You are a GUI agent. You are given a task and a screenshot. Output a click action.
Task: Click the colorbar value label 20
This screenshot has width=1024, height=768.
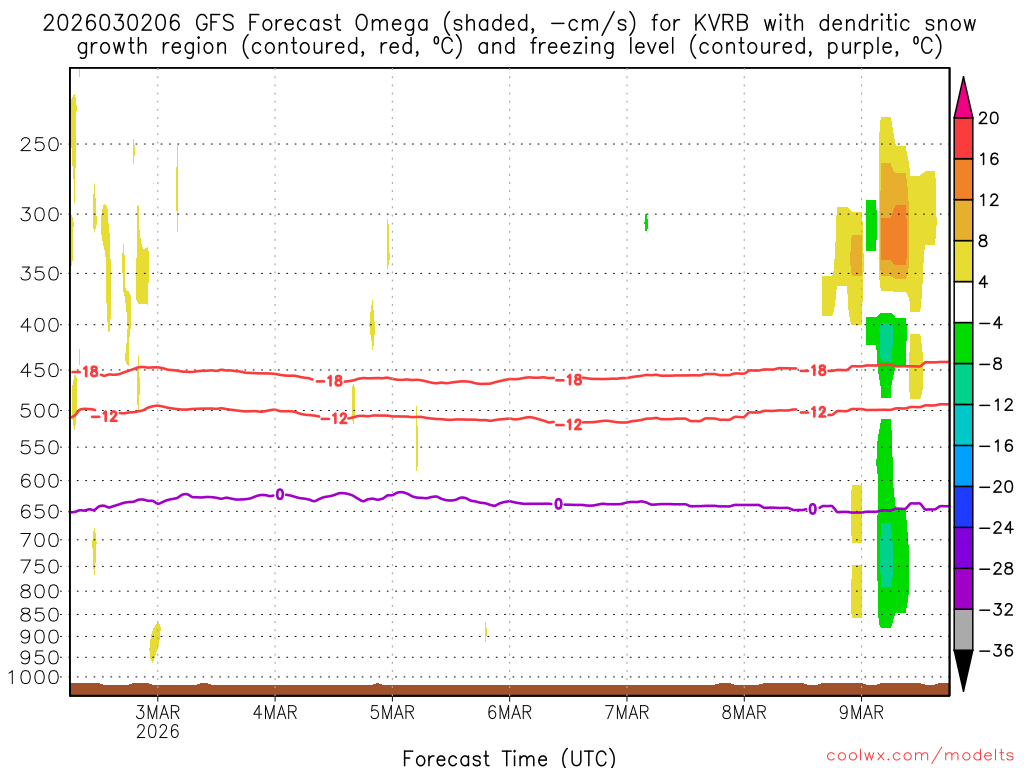click(989, 118)
